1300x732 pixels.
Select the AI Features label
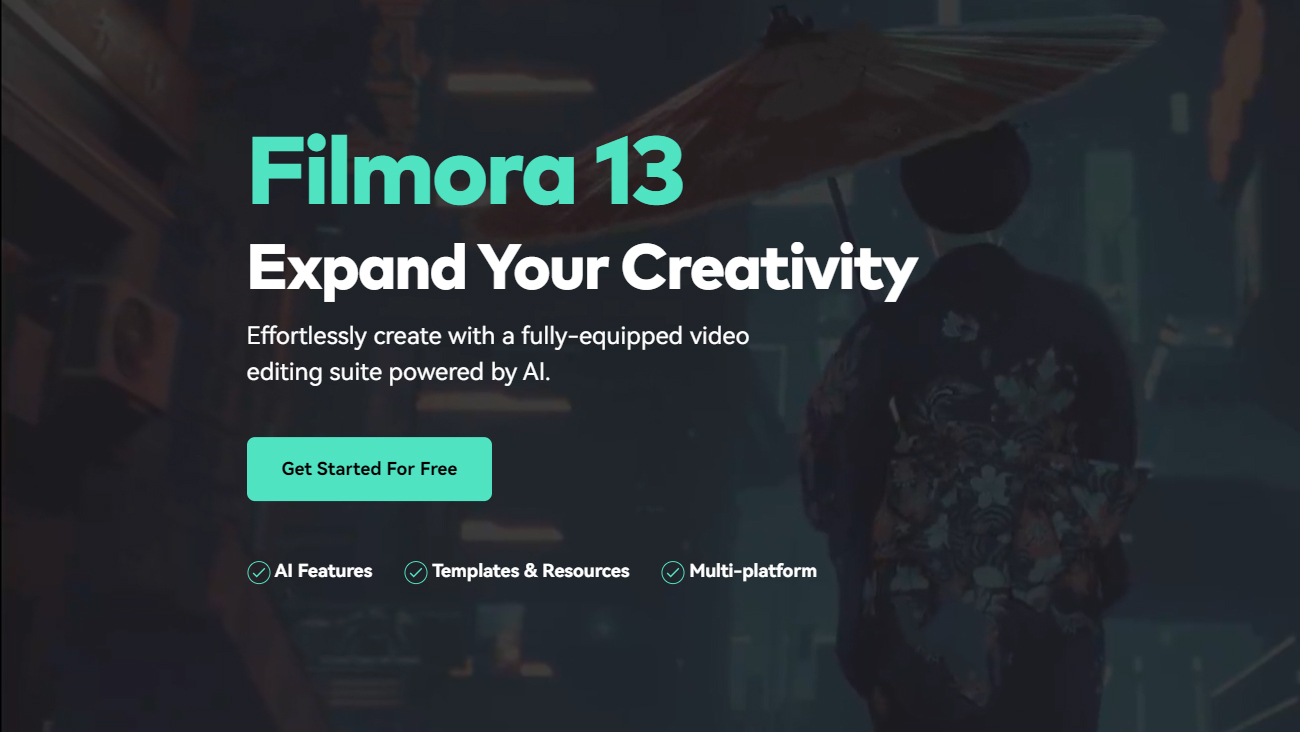[323, 571]
